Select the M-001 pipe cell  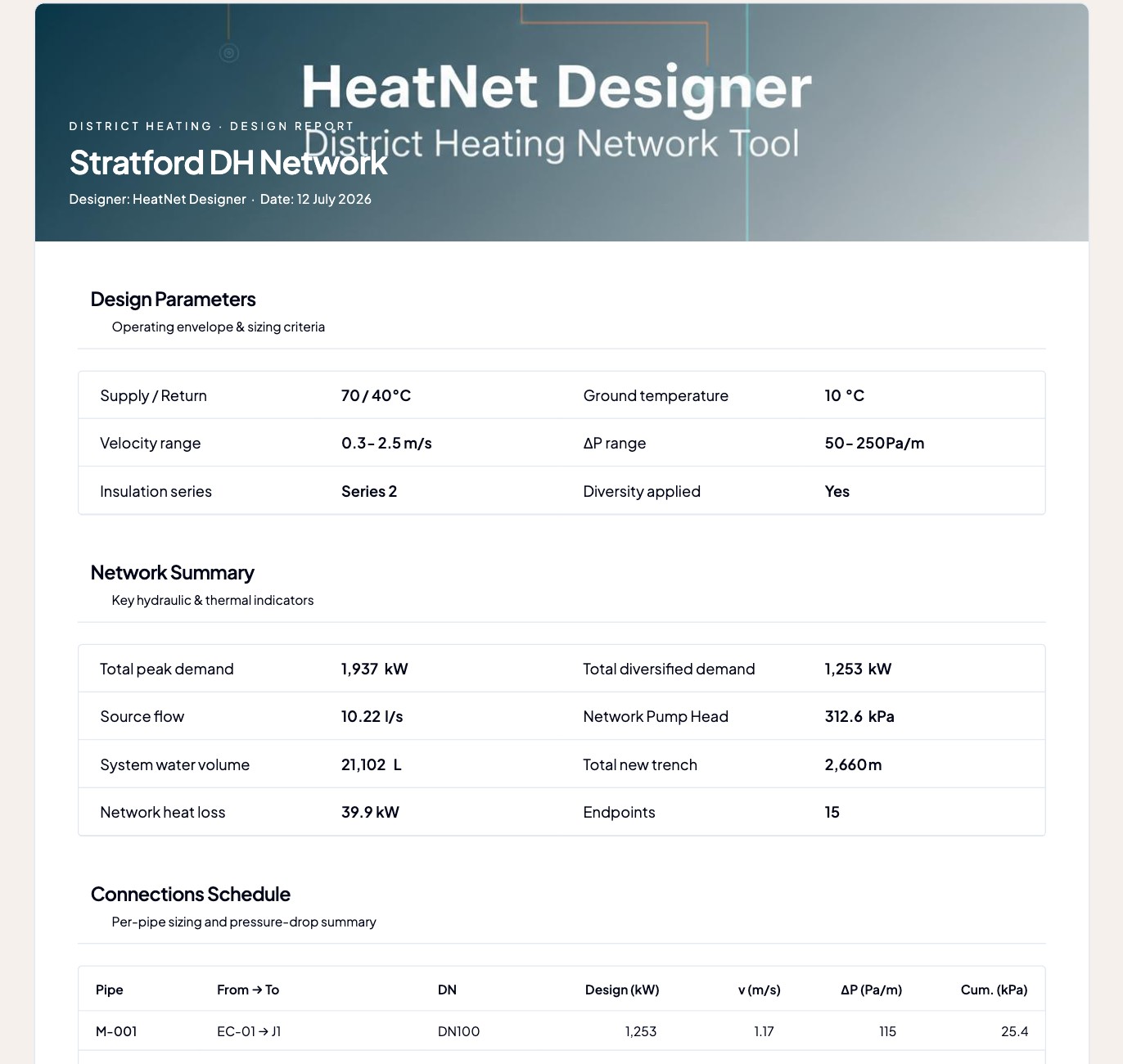click(x=116, y=1032)
